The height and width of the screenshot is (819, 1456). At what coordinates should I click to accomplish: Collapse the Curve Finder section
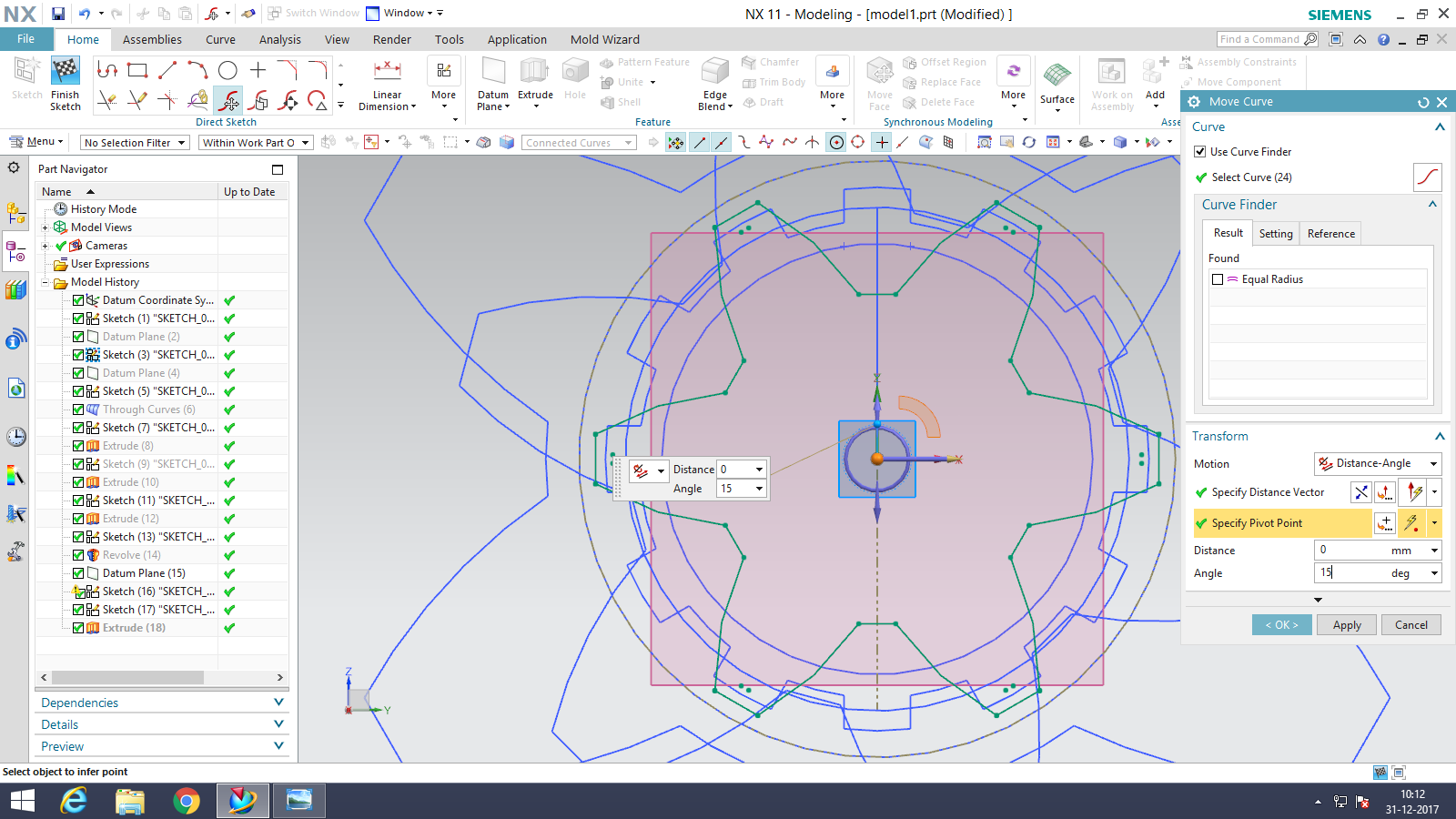1432,205
